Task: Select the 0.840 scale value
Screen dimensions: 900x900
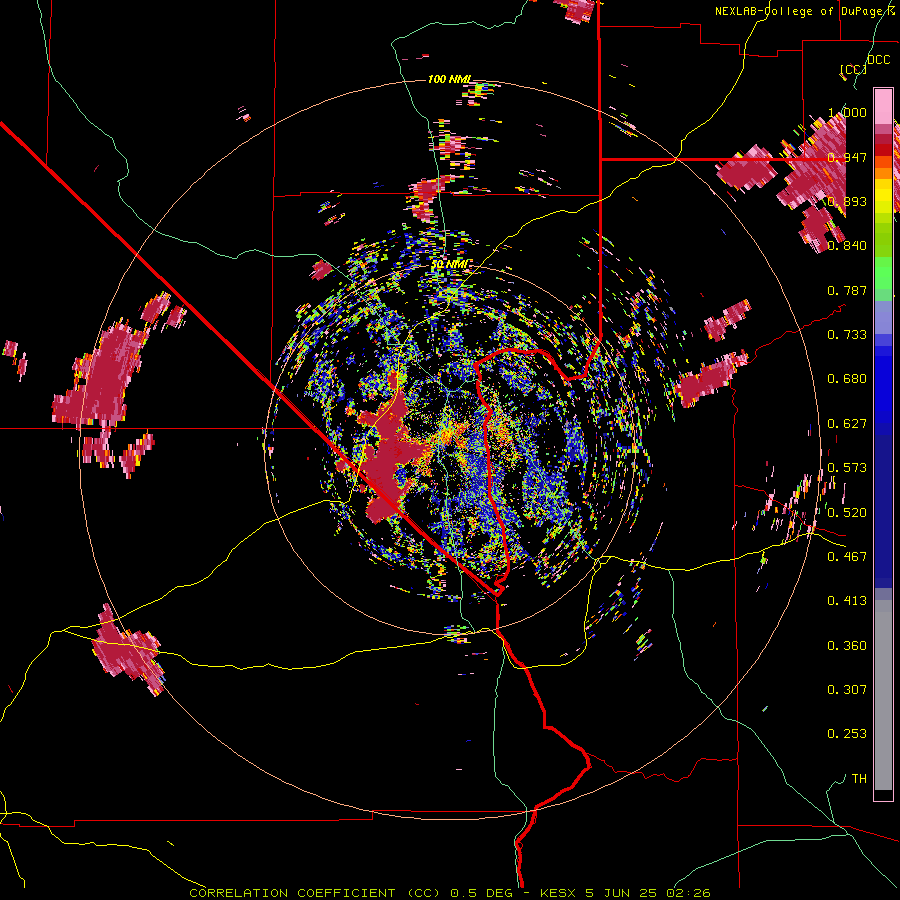Action: click(847, 246)
